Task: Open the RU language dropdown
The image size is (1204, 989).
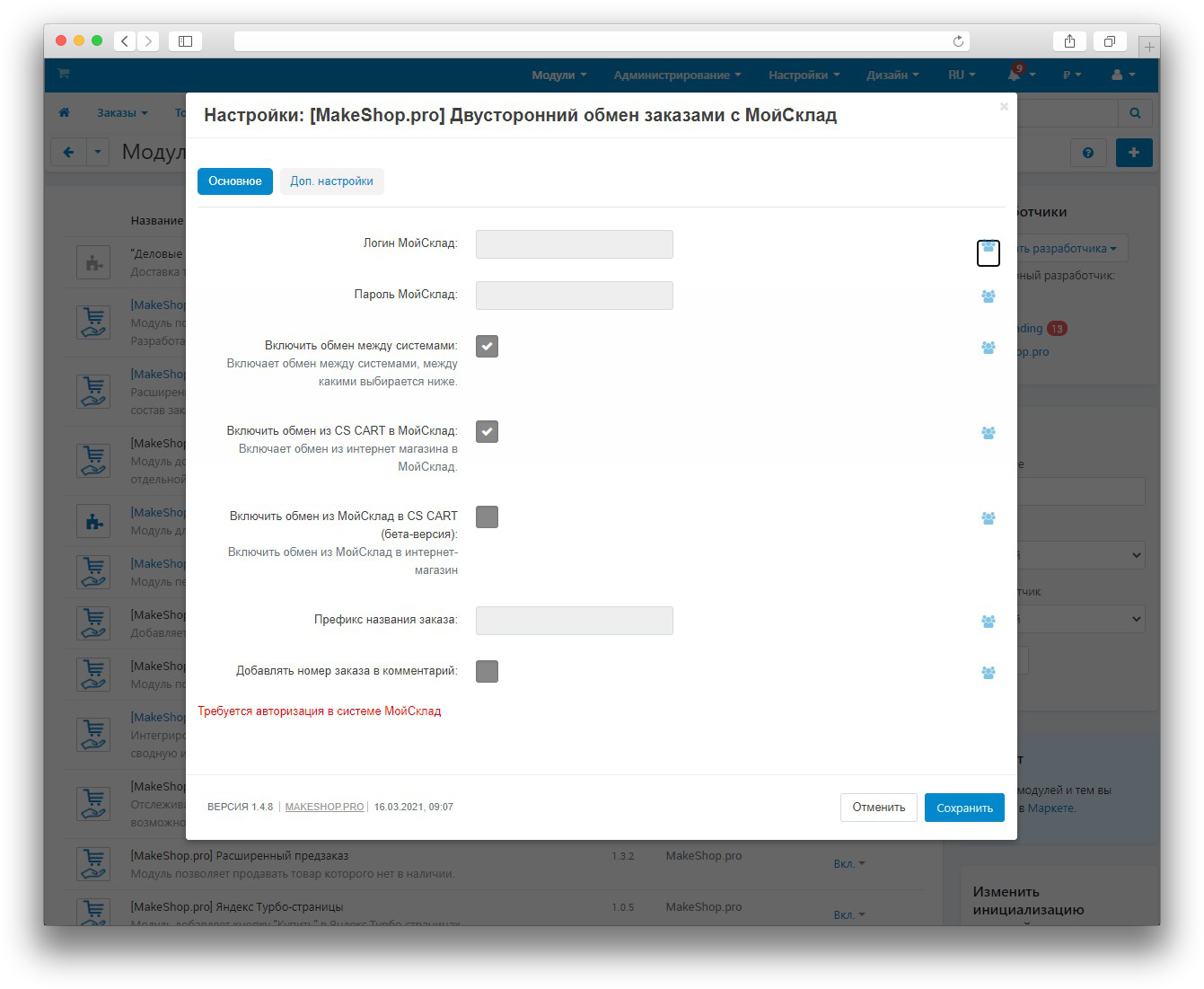Action: [x=961, y=75]
